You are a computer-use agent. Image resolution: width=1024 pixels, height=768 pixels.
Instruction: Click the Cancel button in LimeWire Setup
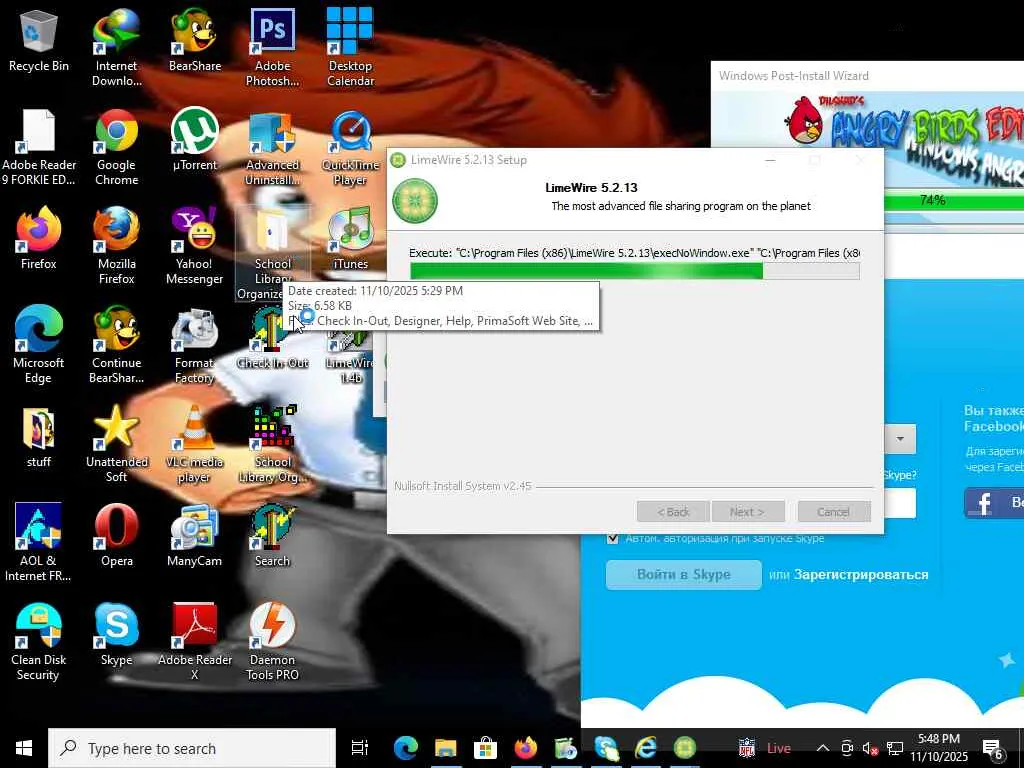[x=834, y=512]
